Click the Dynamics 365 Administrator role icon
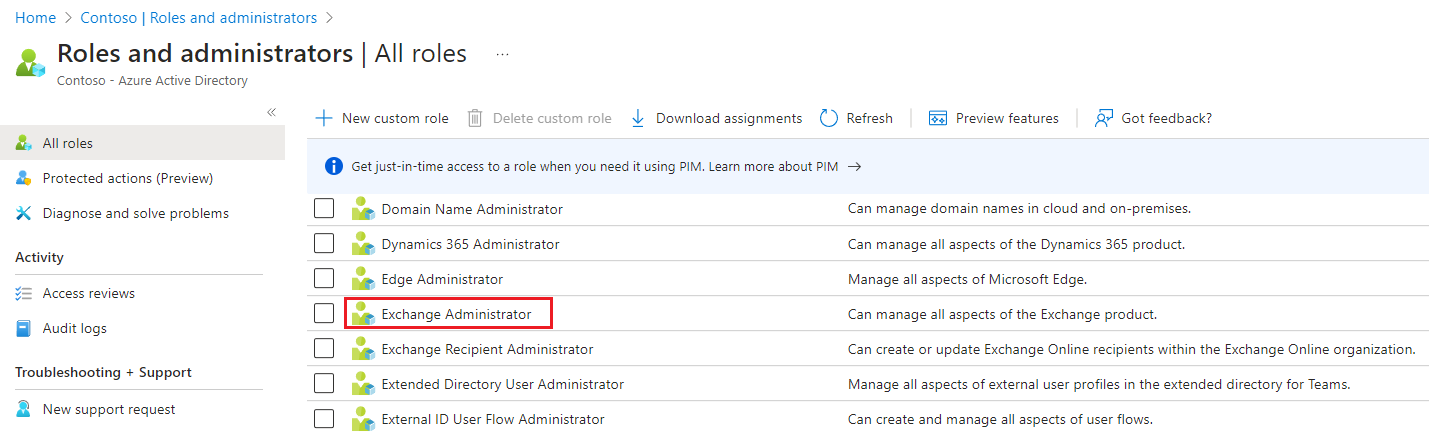The image size is (1429, 436). click(363, 244)
